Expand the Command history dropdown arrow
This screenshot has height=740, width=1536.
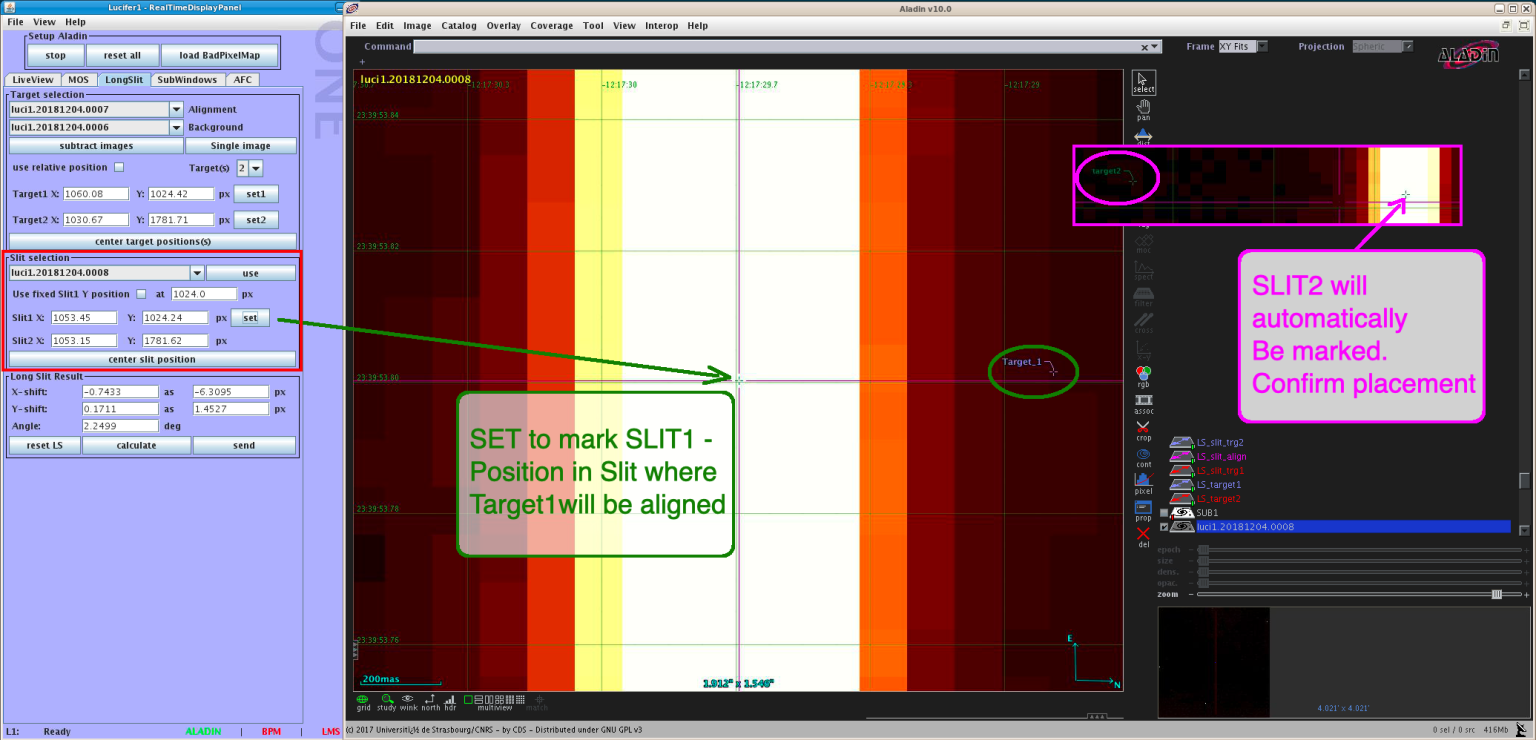click(x=1156, y=47)
